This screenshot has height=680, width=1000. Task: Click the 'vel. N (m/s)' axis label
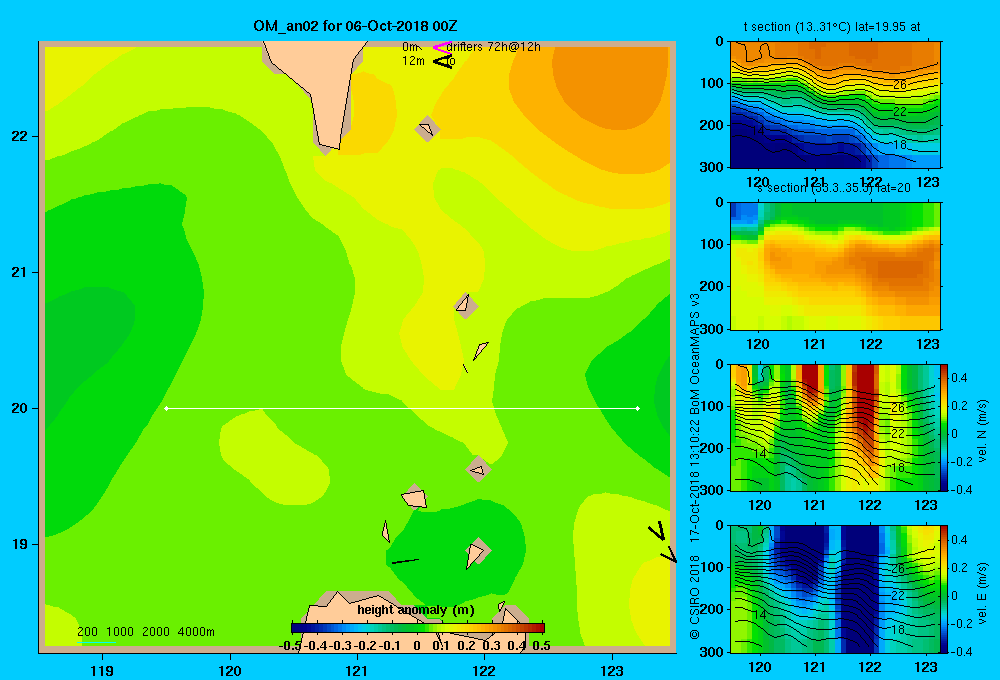pyautogui.click(x=982, y=431)
